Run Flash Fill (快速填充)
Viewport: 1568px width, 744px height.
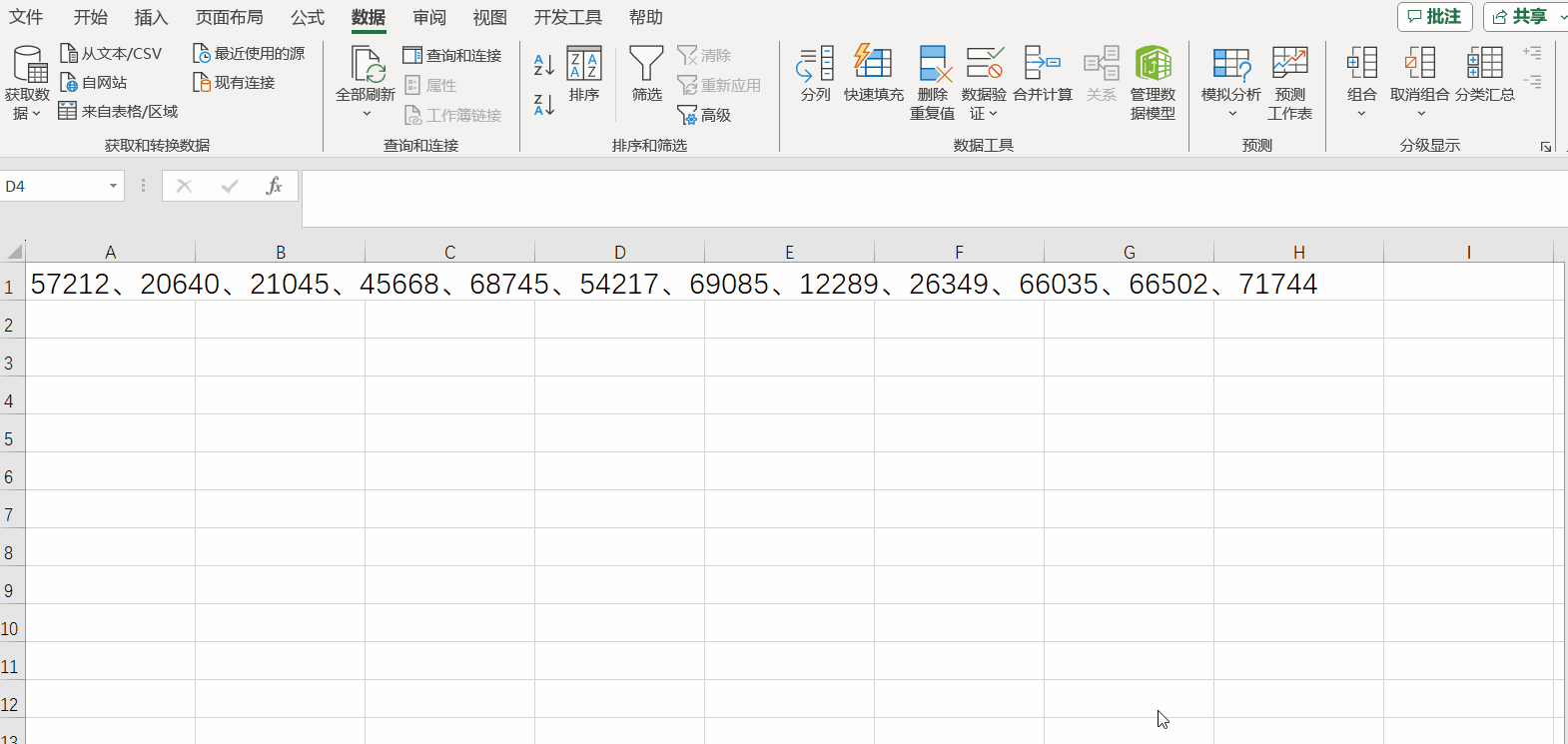pyautogui.click(x=874, y=75)
